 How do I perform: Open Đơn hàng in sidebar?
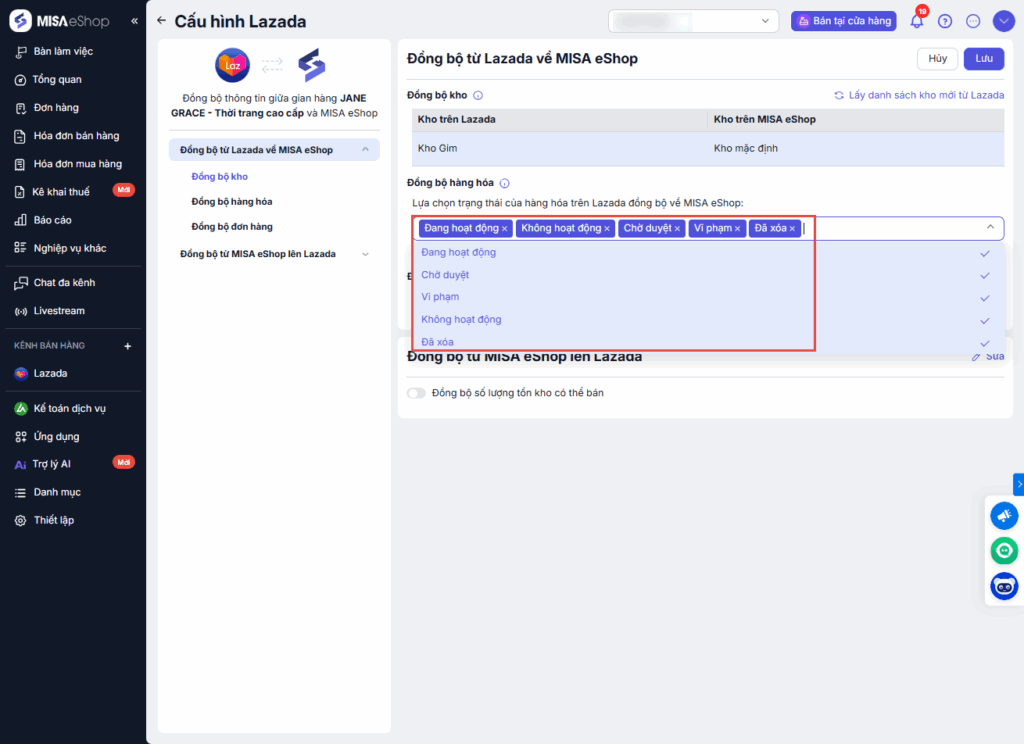pyautogui.click(x=56, y=107)
